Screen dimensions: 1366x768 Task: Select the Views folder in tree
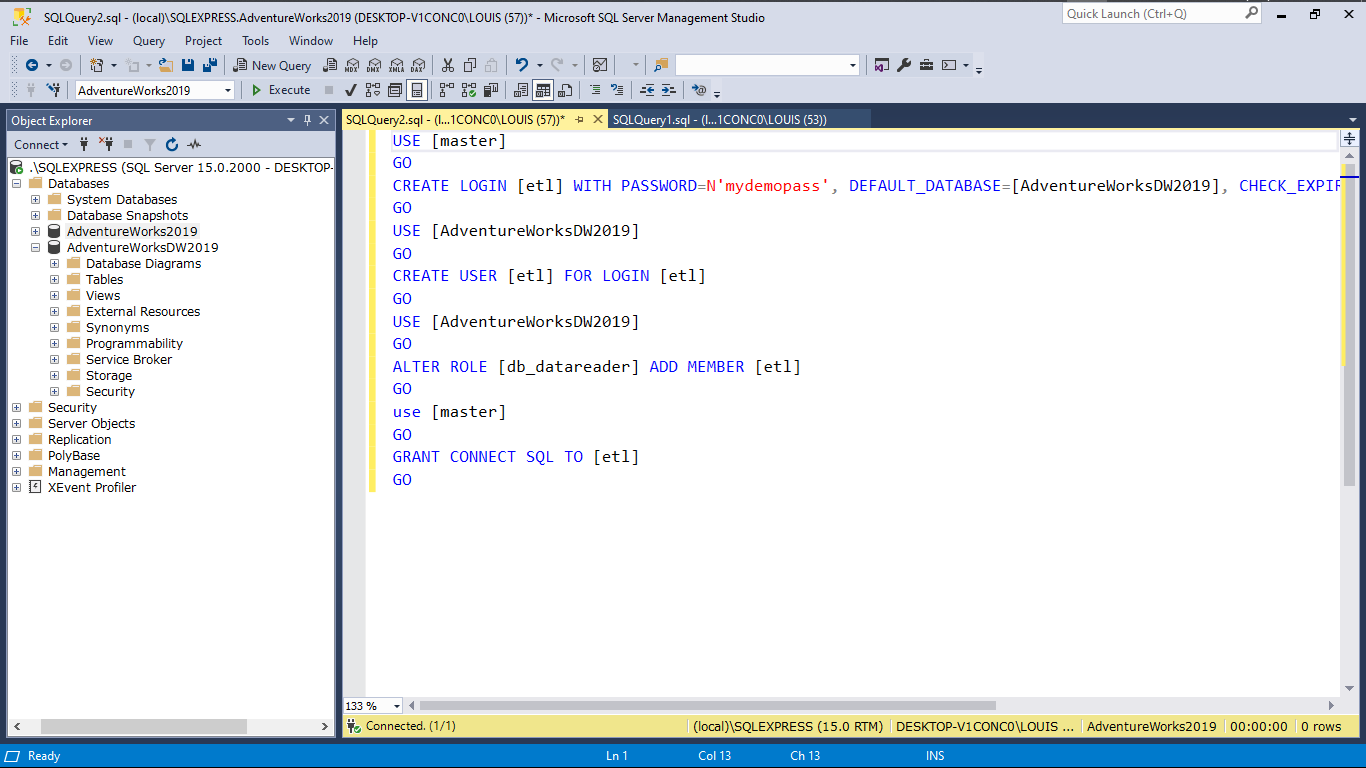[103, 295]
